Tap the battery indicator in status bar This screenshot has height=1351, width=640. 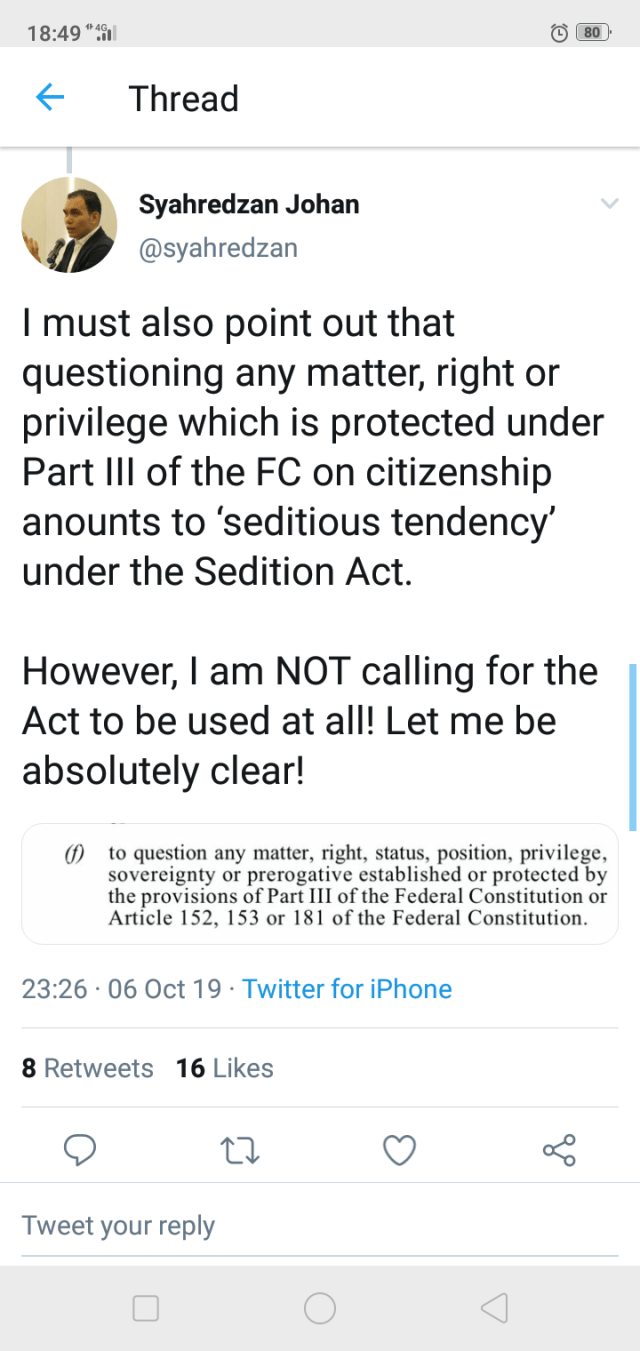592,32
